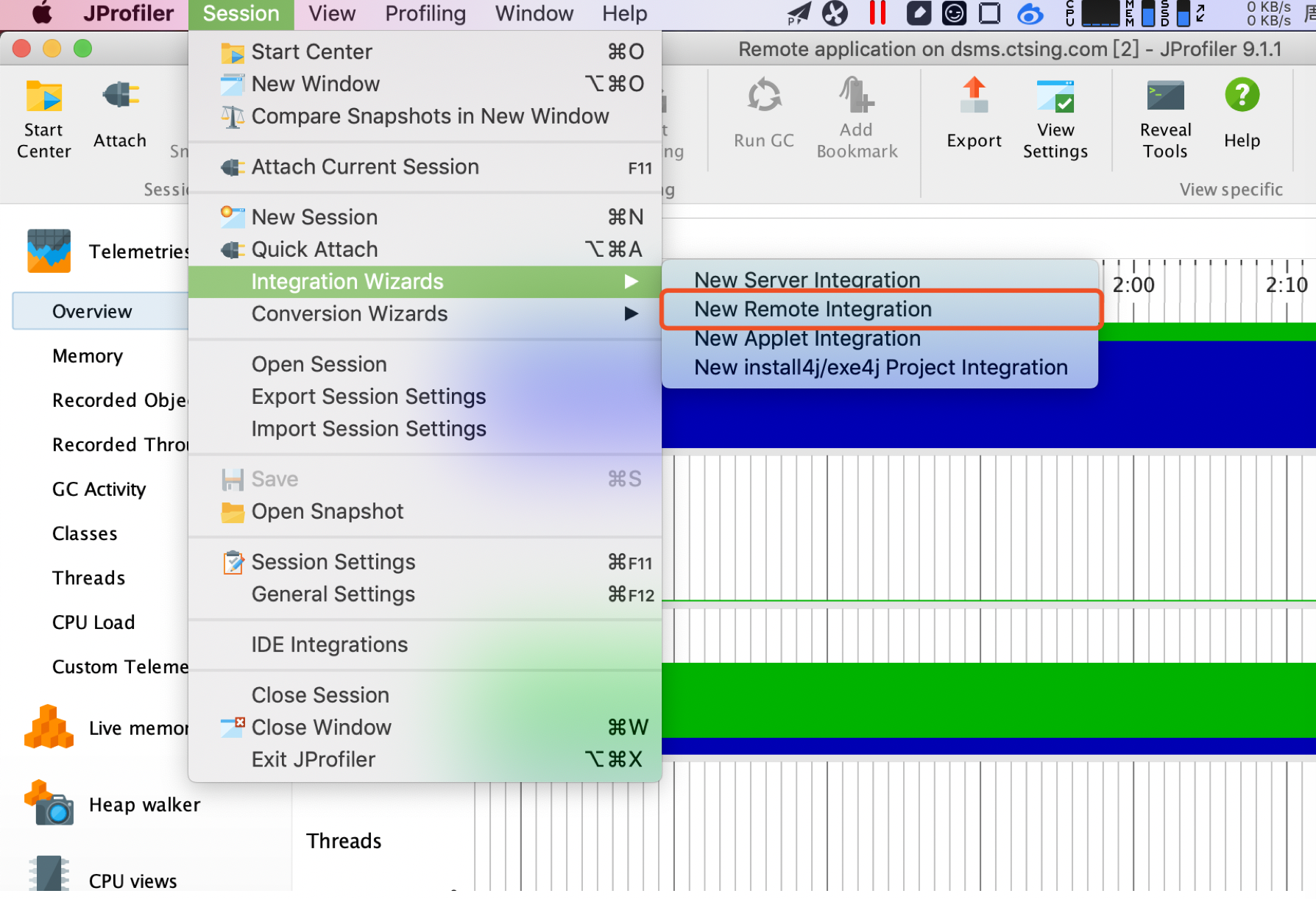Click the Attach plug toolbar icon

click(x=120, y=96)
